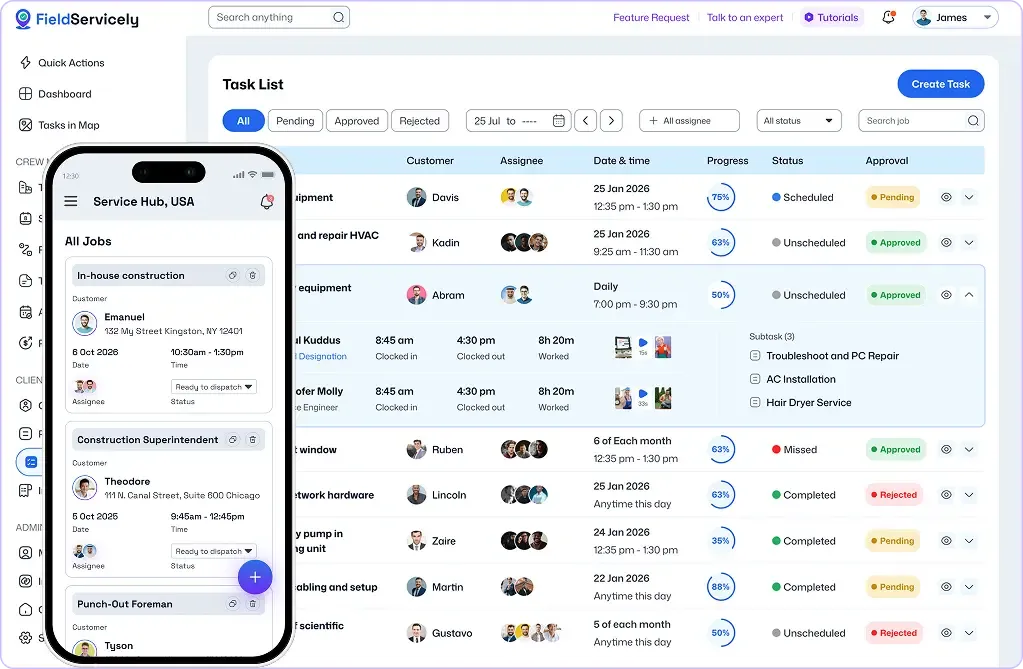Image resolution: width=1023 pixels, height=669 pixels.
Task: Open the hamburger menu on the mobile screen
Action: pos(69,200)
